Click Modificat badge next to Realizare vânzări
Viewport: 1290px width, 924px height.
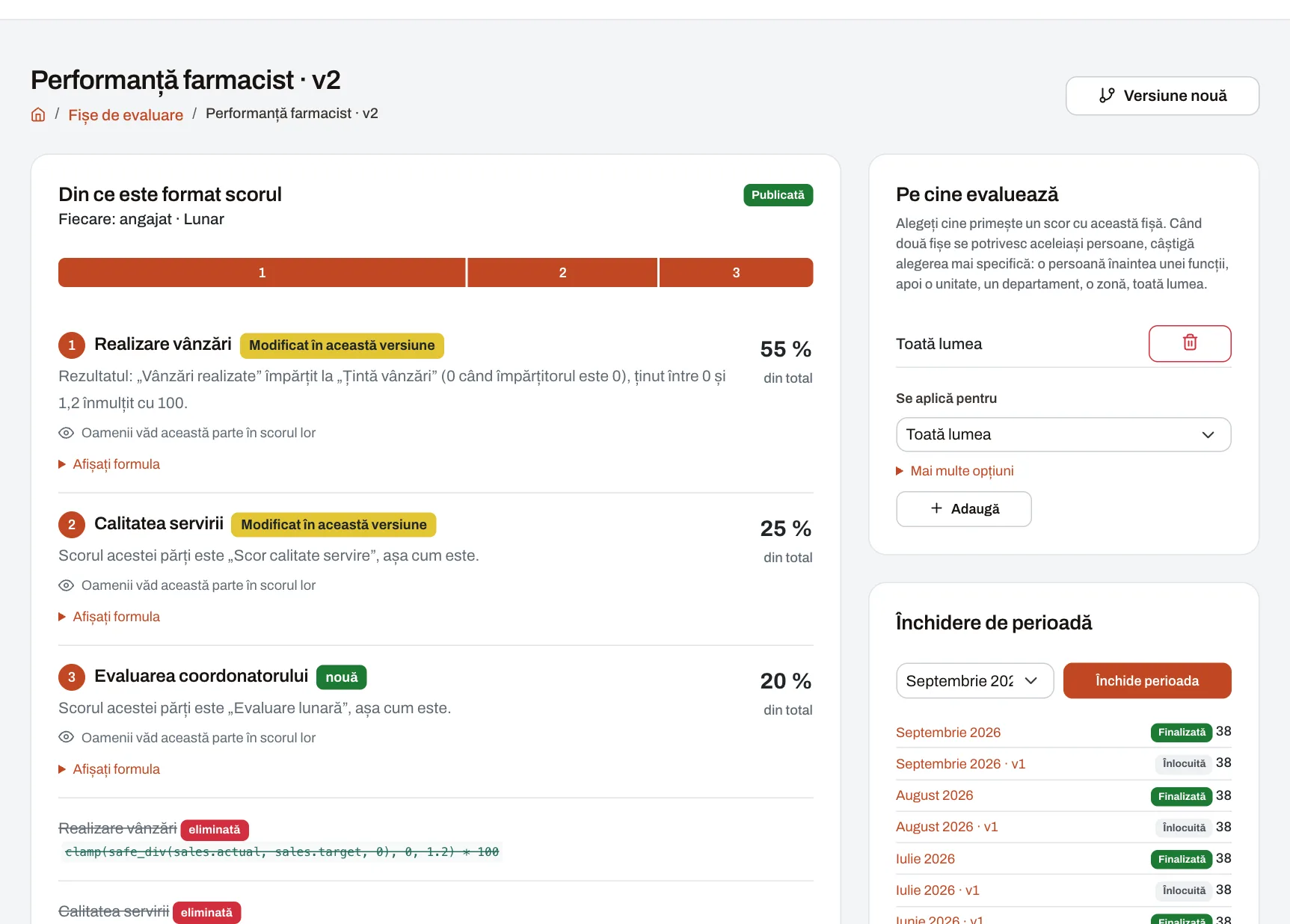[342, 345]
